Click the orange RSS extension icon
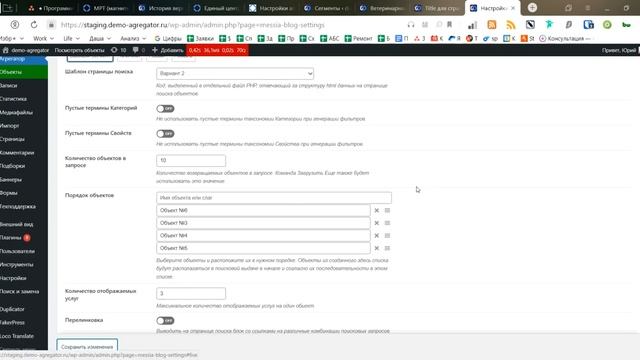 point(492,25)
